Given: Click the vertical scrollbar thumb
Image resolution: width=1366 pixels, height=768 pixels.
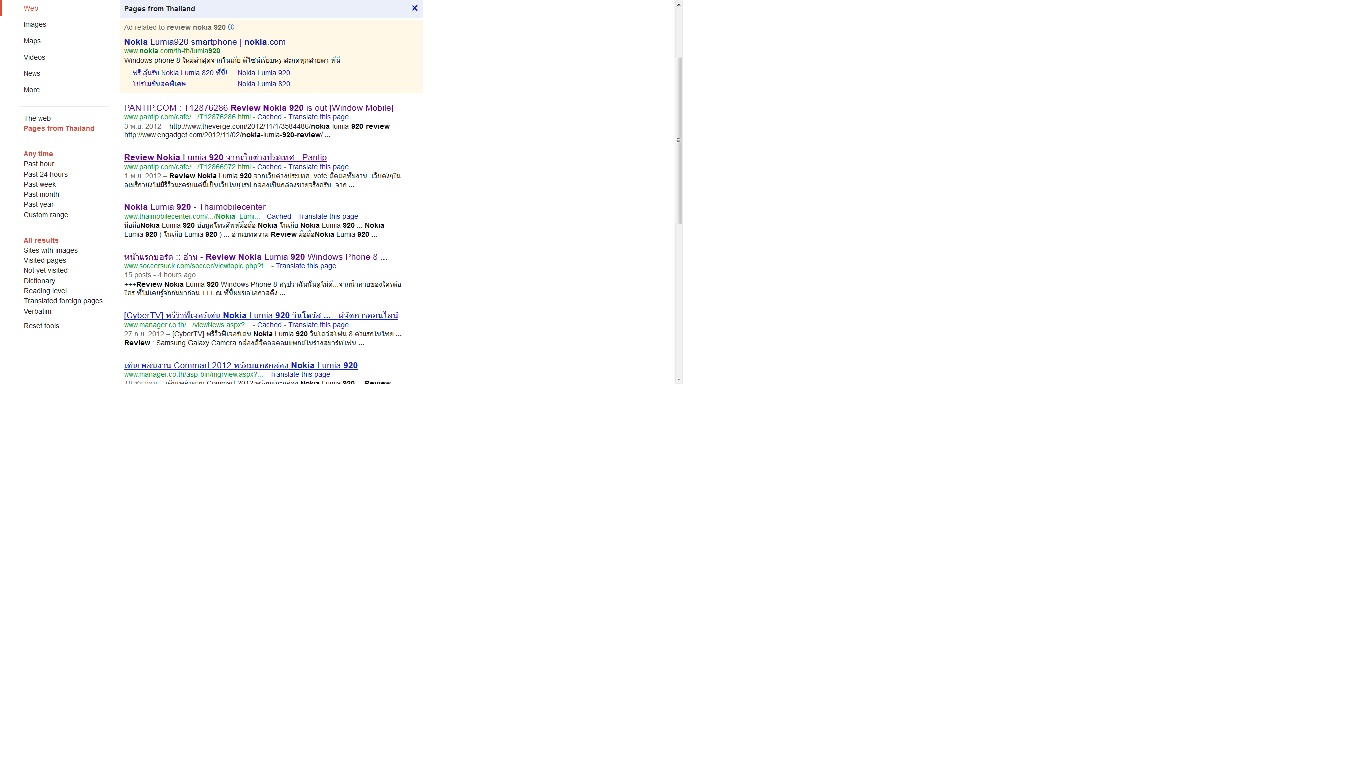Looking at the screenshot, I should tap(679, 140).
